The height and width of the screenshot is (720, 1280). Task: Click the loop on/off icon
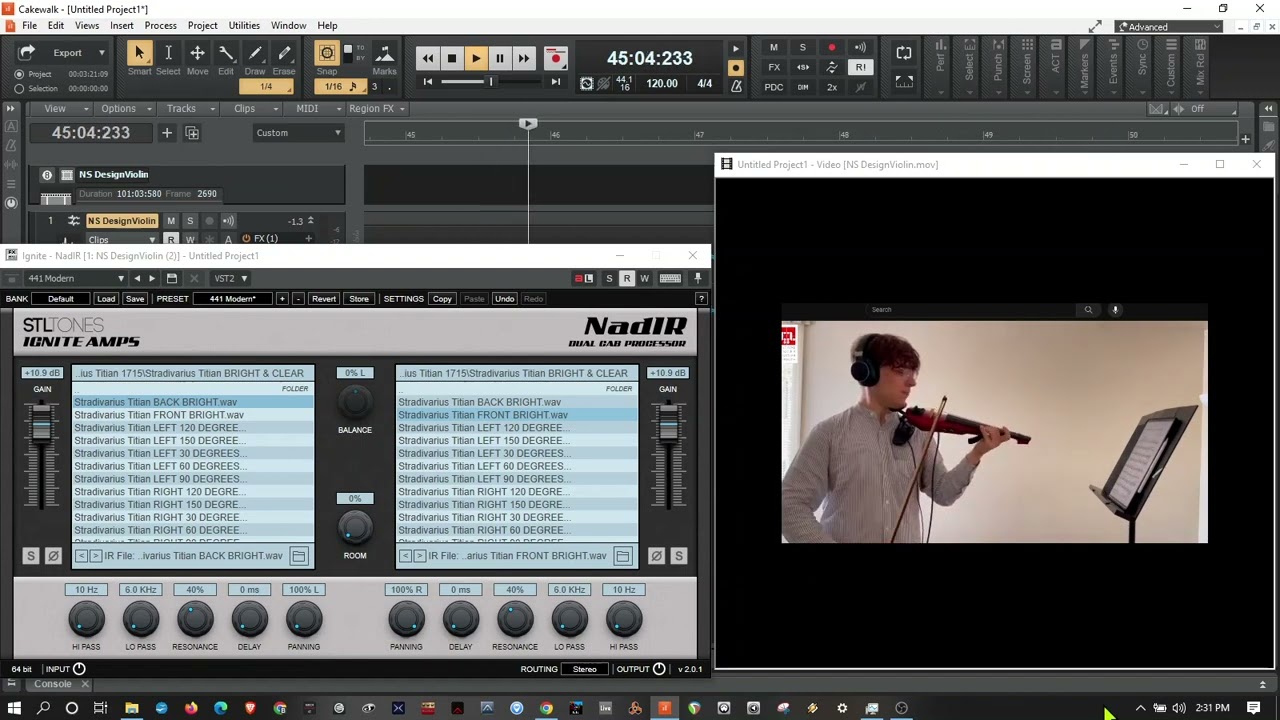coord(904,53)
